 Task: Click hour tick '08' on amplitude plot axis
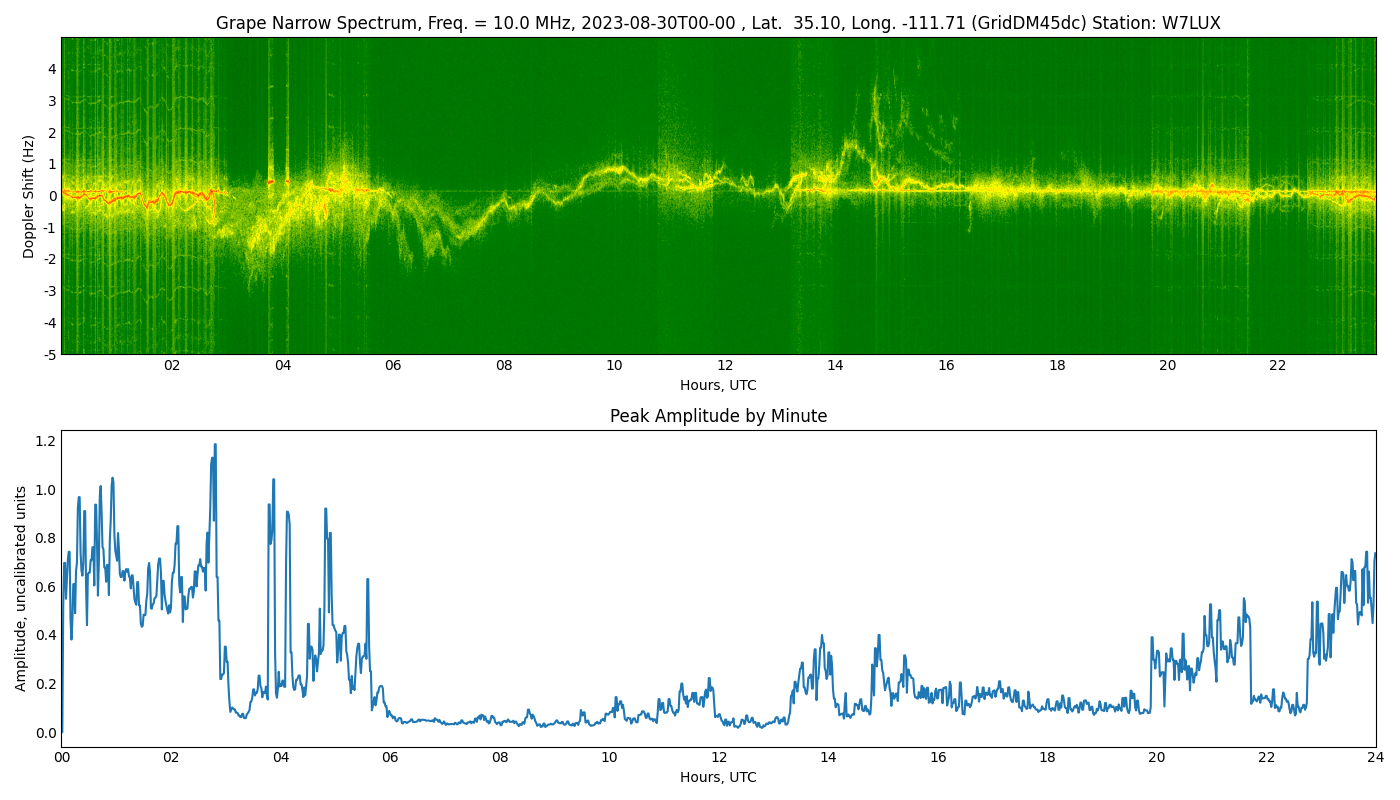(499, 758)
